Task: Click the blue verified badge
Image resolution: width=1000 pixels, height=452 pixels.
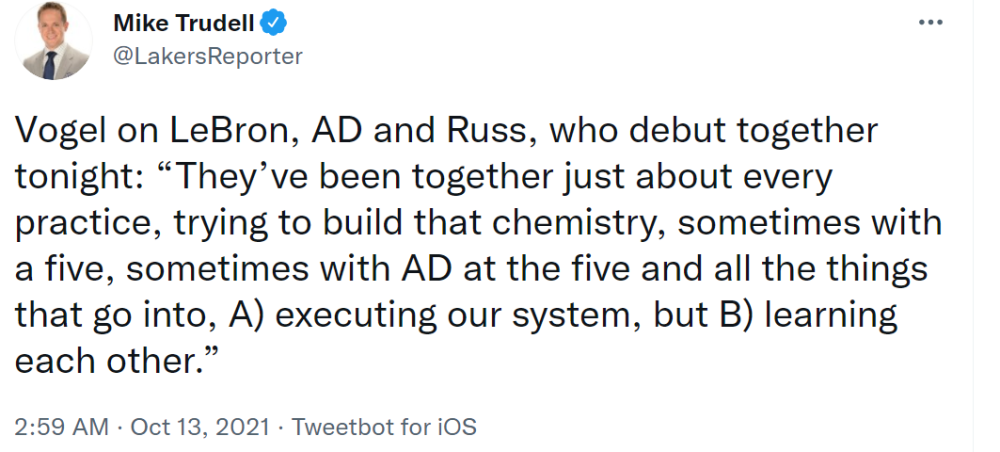Action: coord(275,24)
